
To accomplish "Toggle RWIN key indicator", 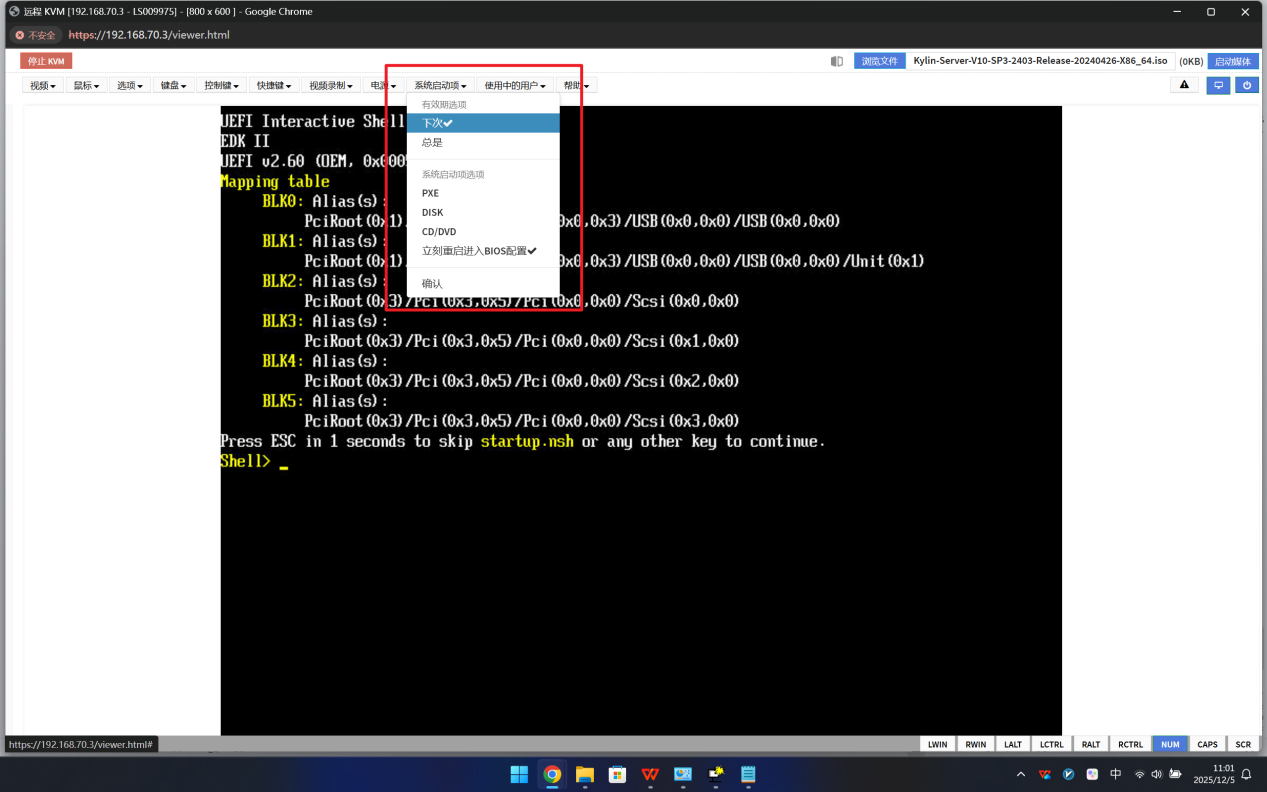I will [x=976, y=744].
